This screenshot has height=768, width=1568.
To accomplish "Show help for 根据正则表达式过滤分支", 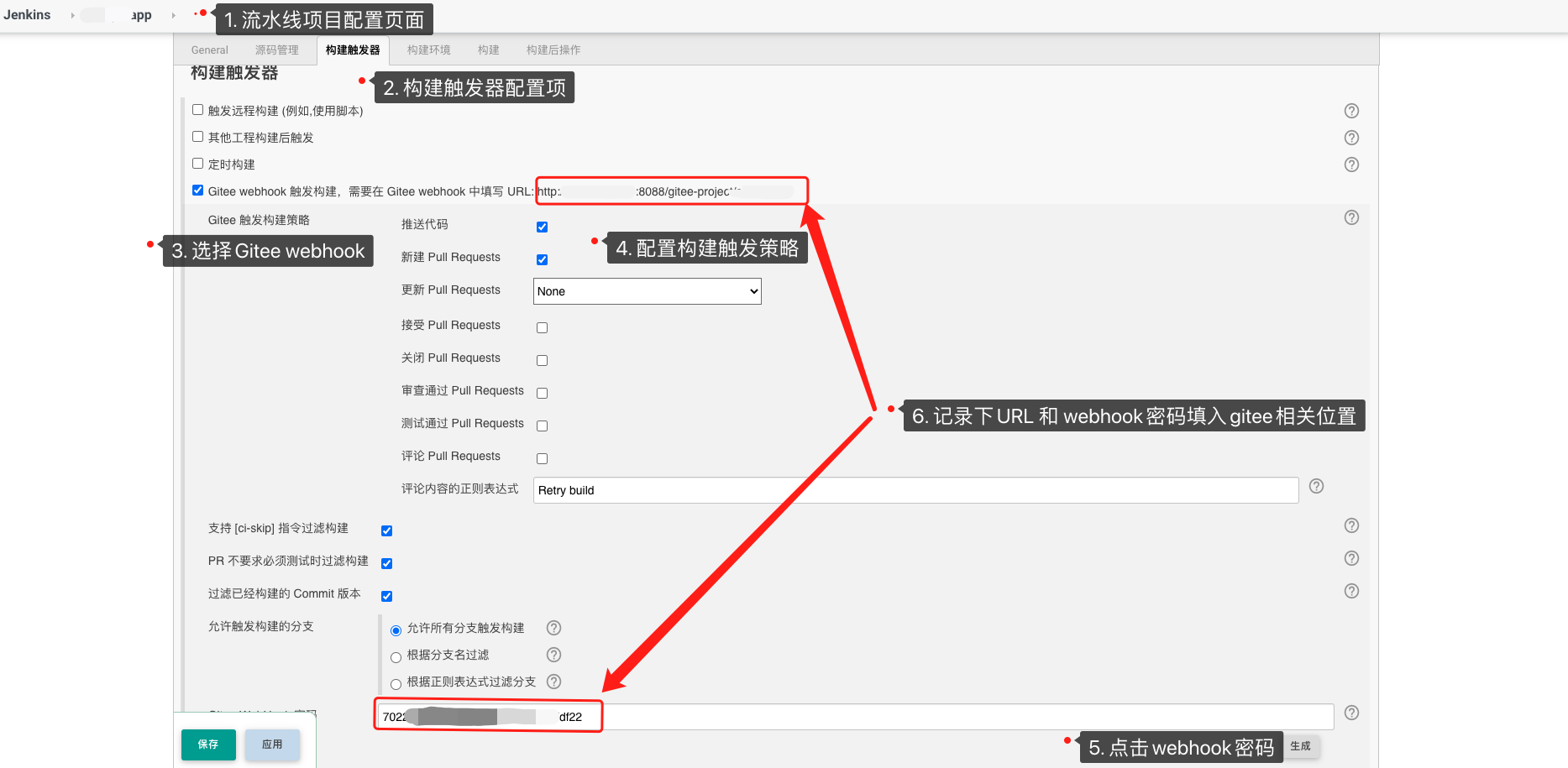I will [x=553, y=682].
